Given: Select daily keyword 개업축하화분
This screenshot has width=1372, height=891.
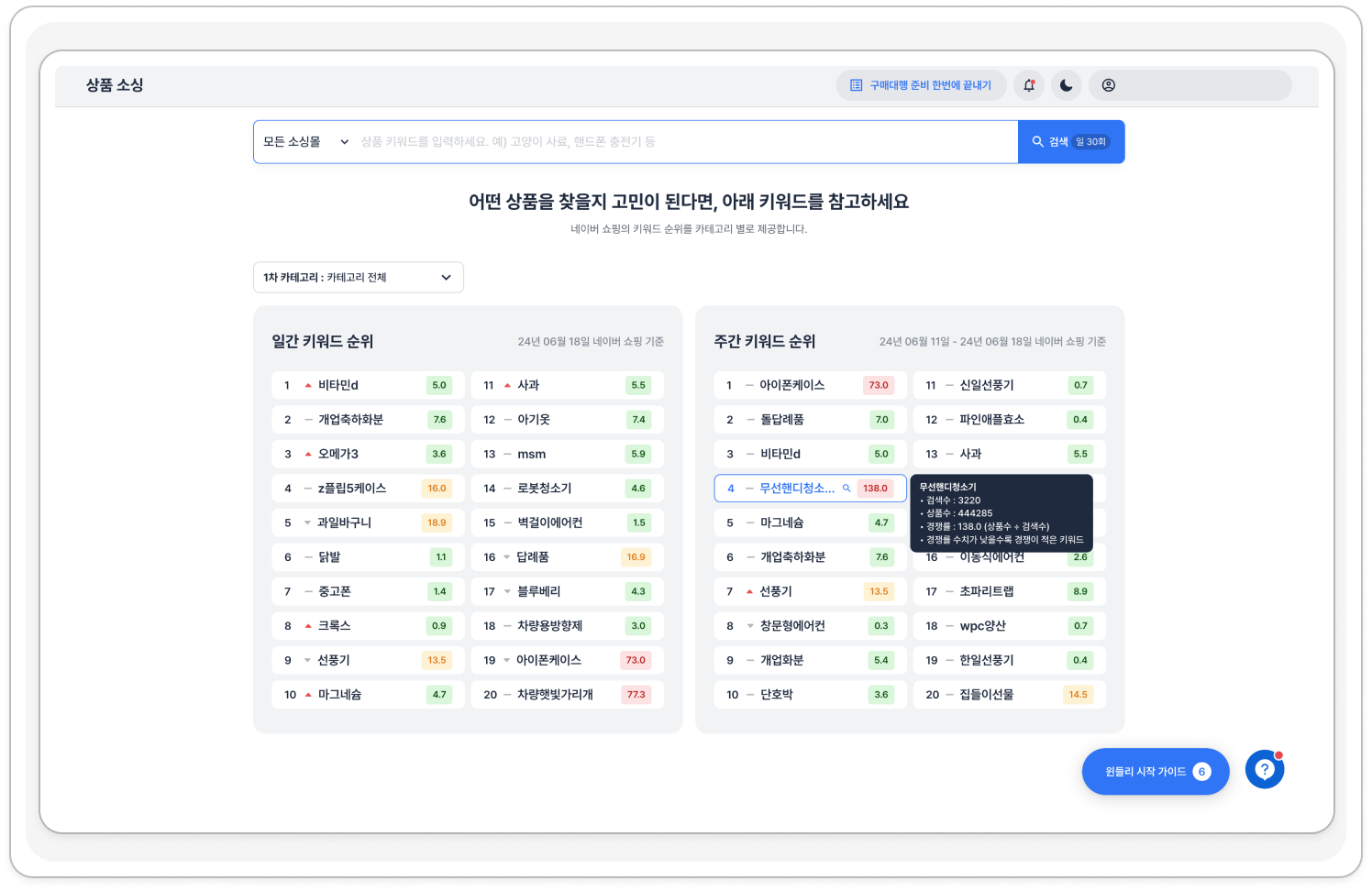Looking at the screenshot, I should [x=369, y=420].
